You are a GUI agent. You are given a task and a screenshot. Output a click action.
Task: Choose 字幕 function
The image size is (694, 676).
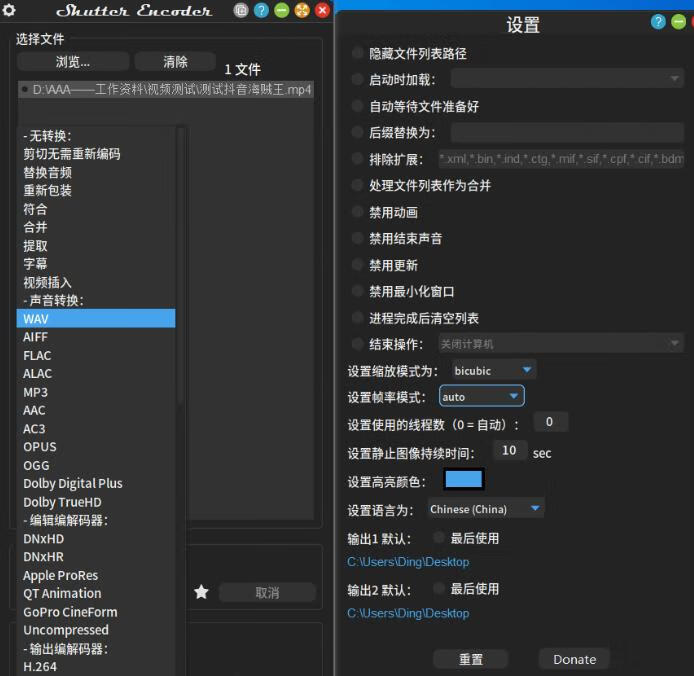(96, 264)
